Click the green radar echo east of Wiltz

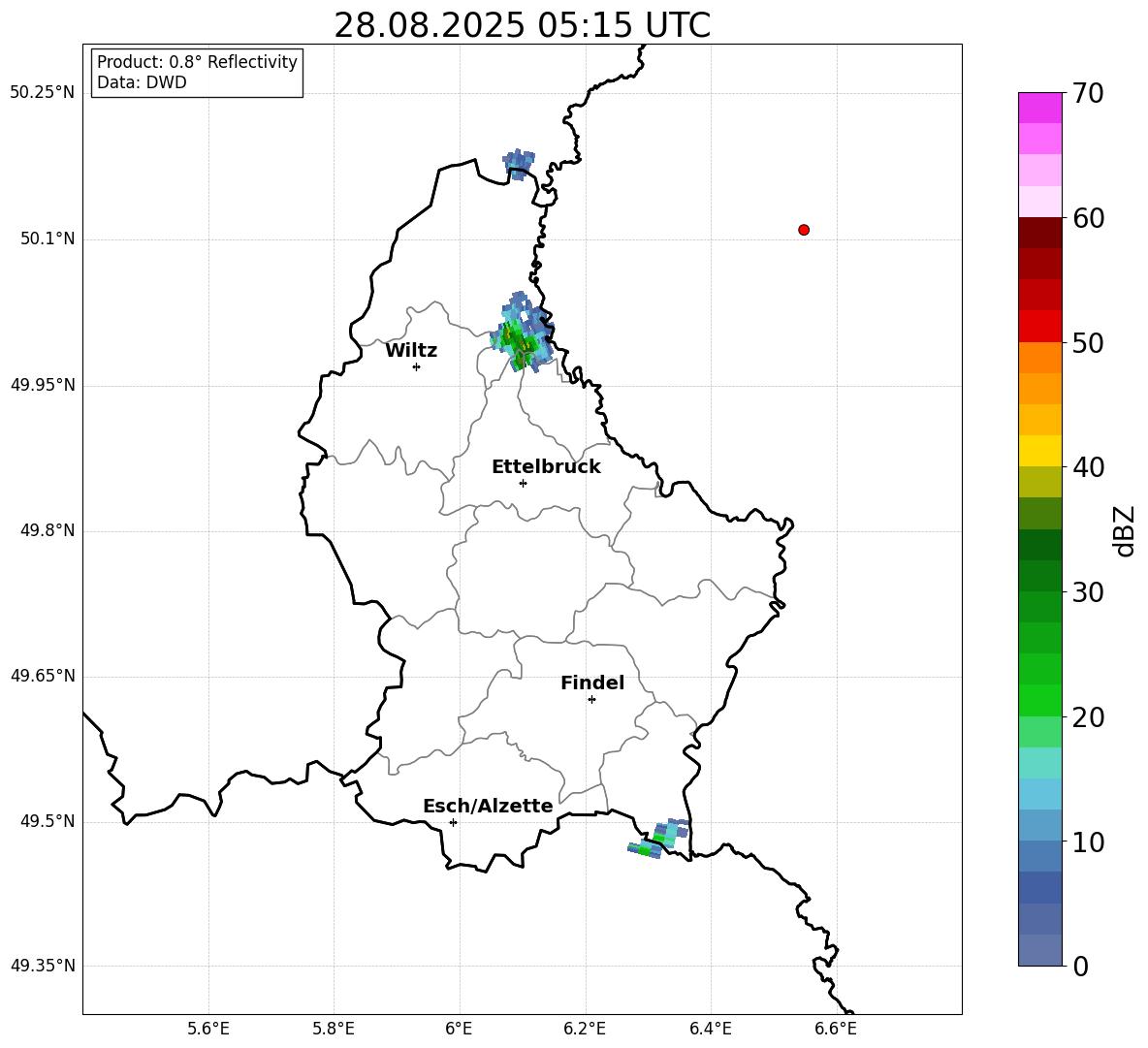point(522,333)
